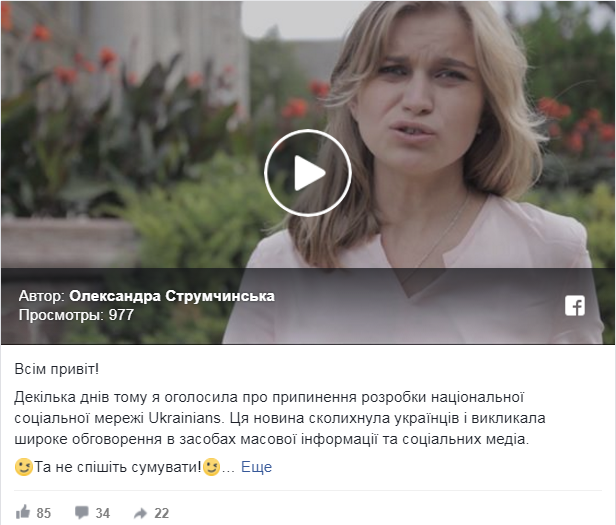Open the list of 85 likes
This screenshot has height=525, width=616.
(44, 513)
